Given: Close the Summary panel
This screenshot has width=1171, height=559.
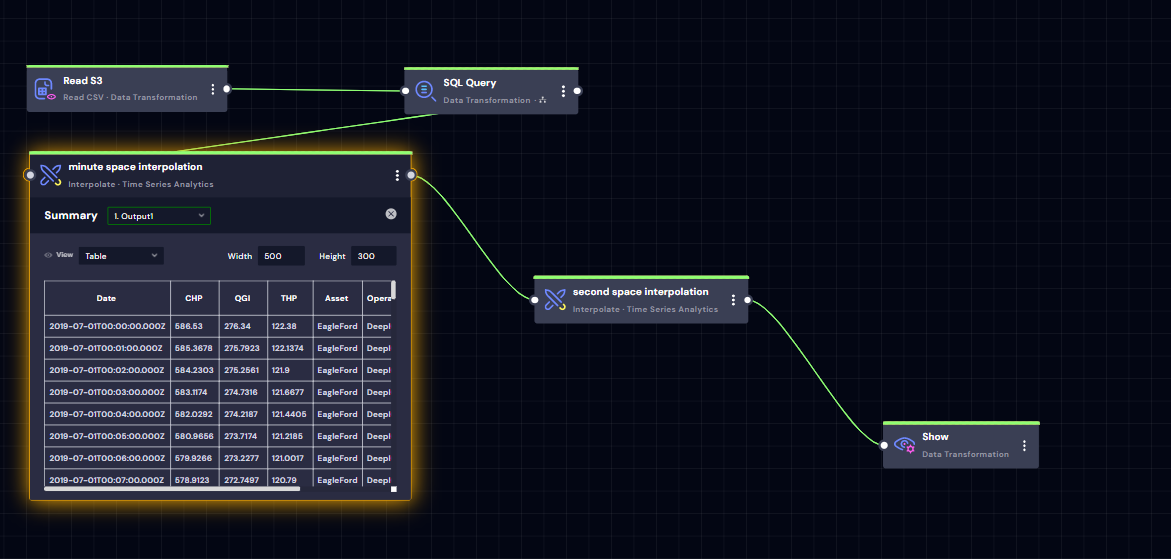Looking at the screenshot, I should 391,214.
